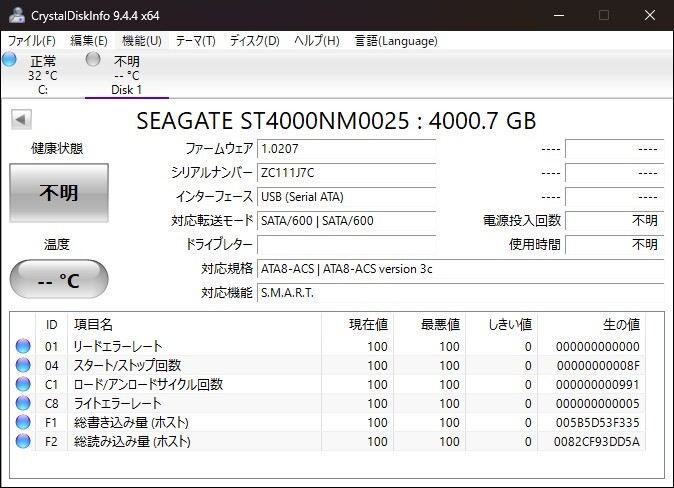Click status orb for attribute C8 row

pyautogui.click(x=23, y=403)
